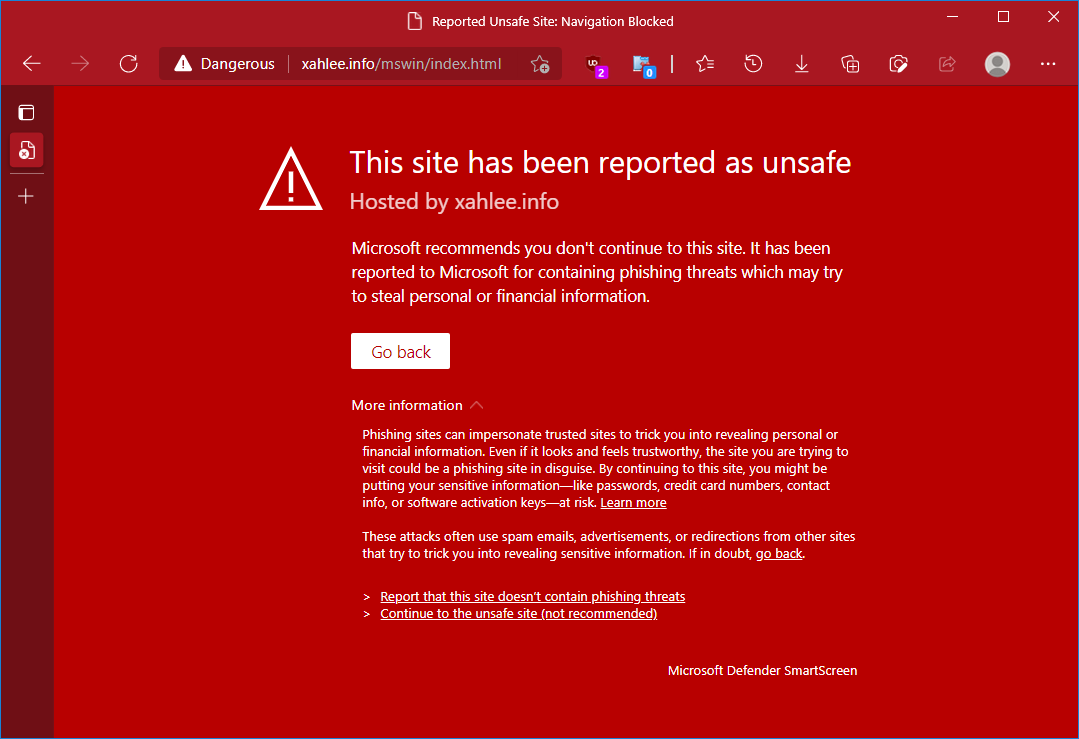Open the Collections icon
The image size is (1079, 739).
pyautogui.click(x=851, y=64)
